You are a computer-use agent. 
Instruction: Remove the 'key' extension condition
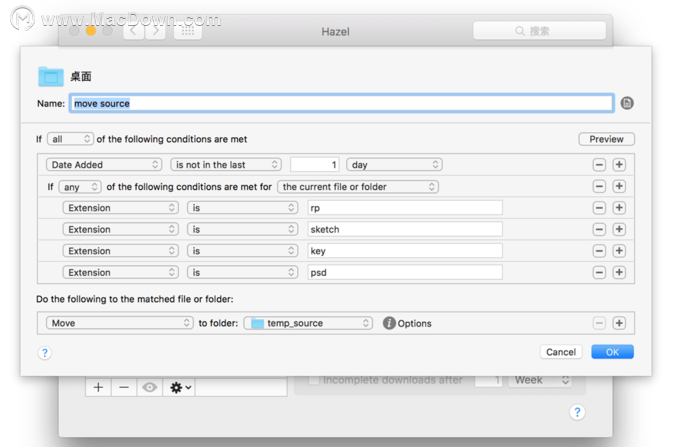click(599, 251)
